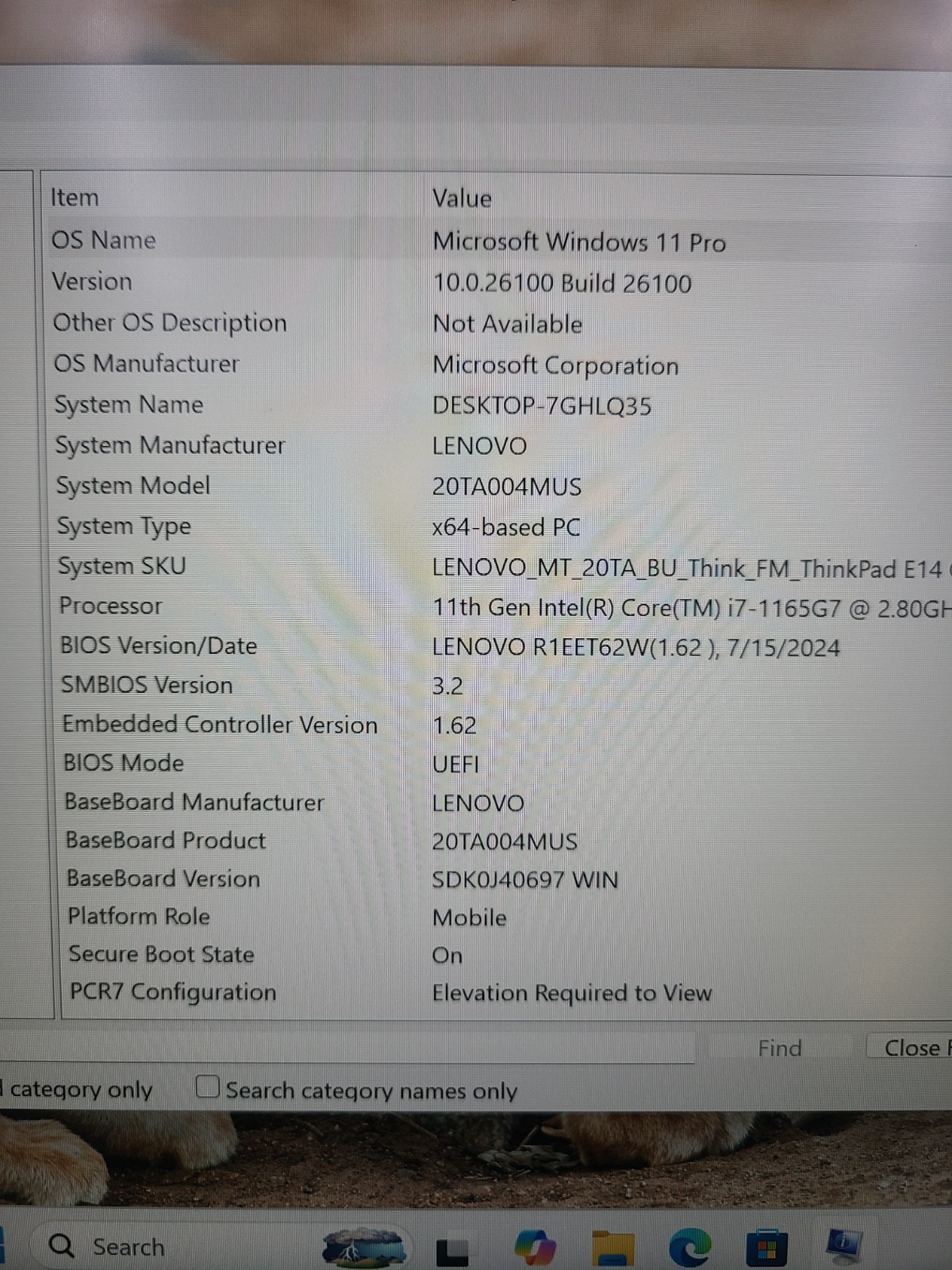Select the Secure Boot State row
The height and width of the screenshot is (1270, 952).
500,954
